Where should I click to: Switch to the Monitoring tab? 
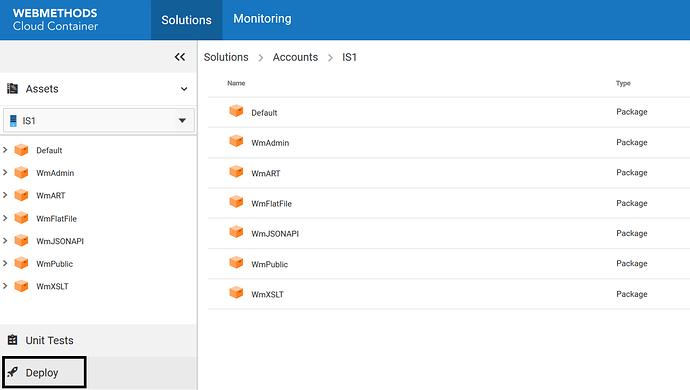click(262, 19)
